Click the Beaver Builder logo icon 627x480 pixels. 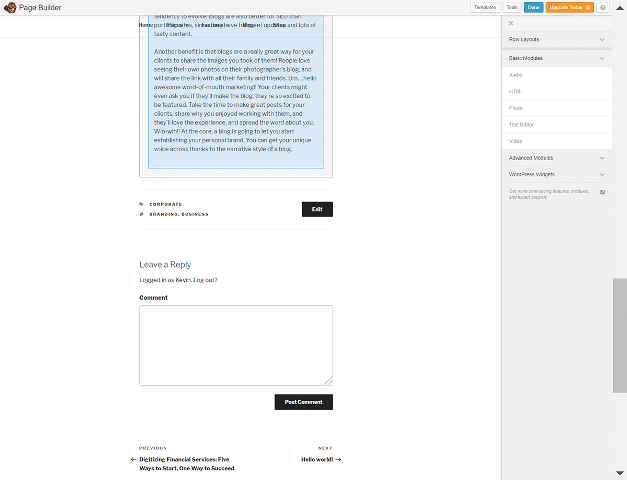[9, 7]
